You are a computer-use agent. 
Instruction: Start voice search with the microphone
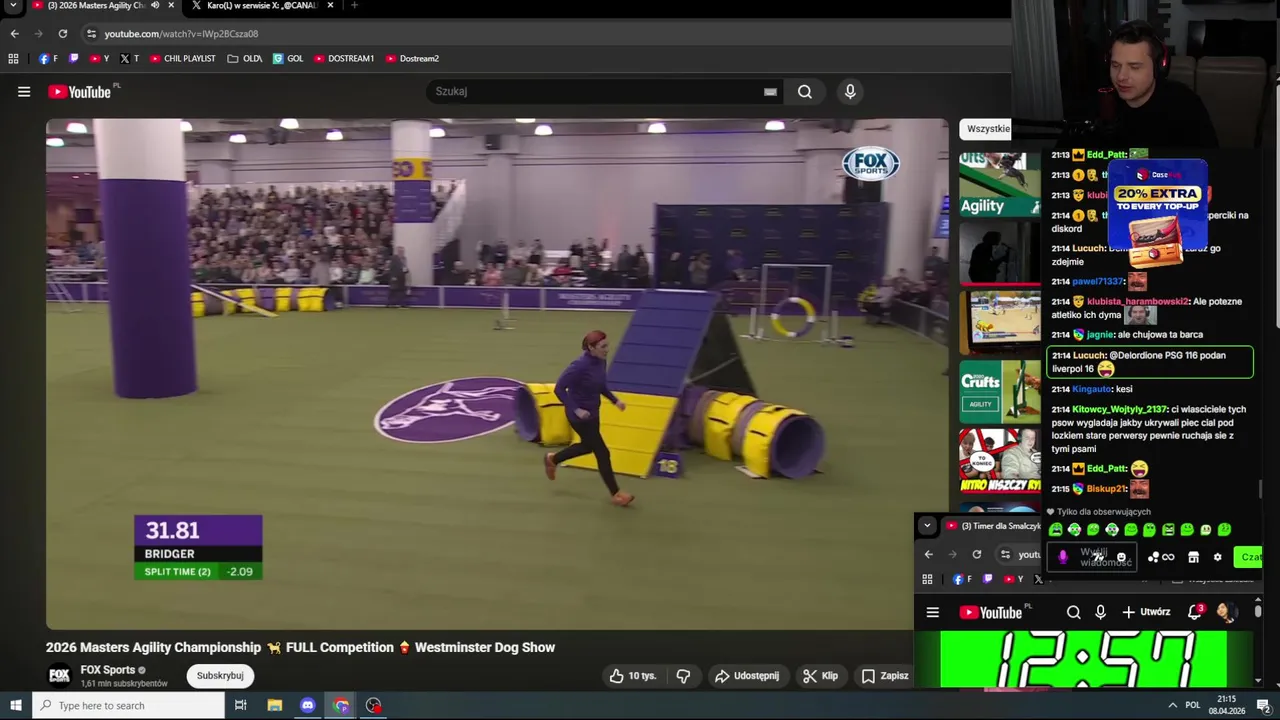(850, 92)
